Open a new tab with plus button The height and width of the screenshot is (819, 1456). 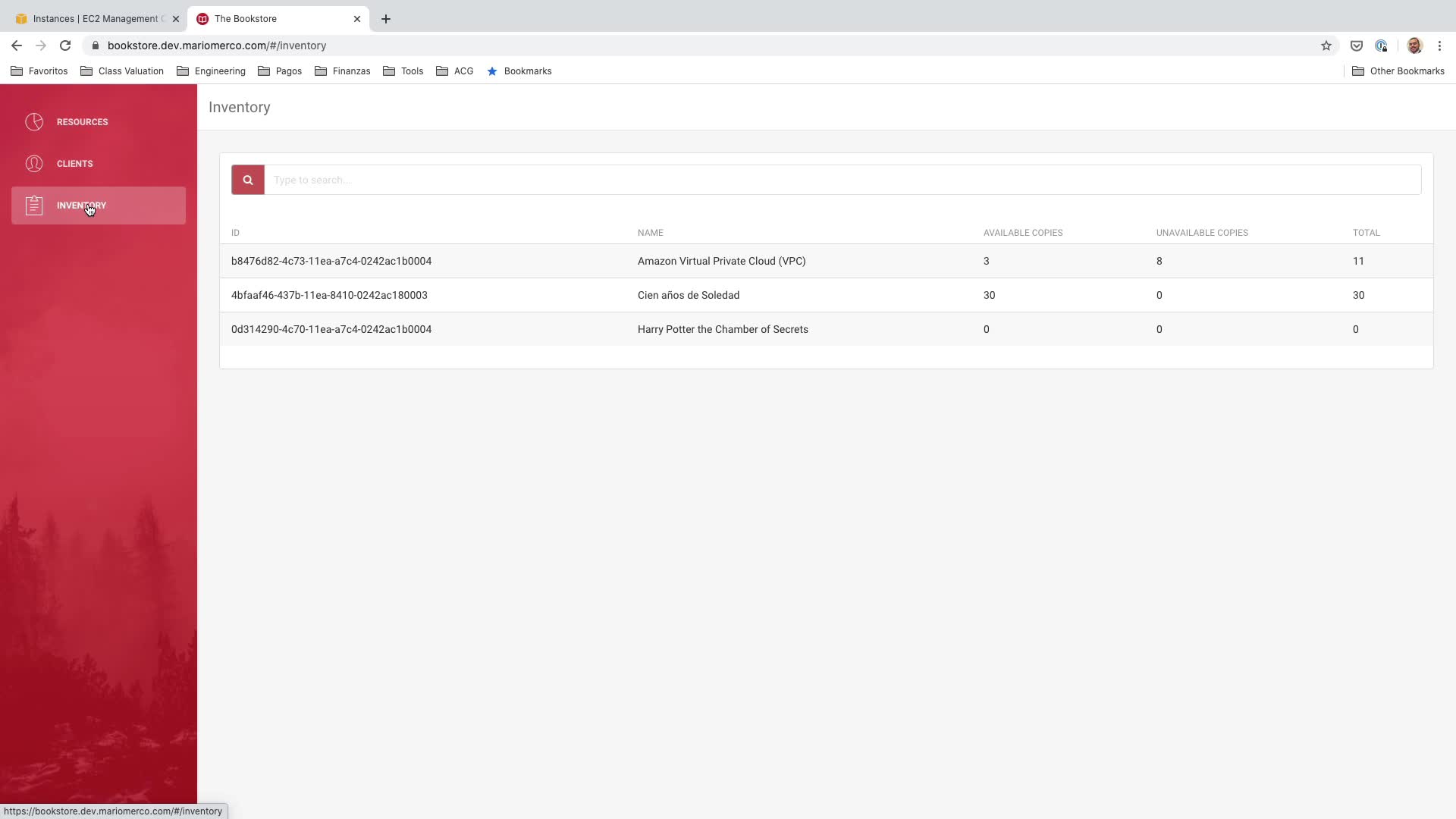386,19
